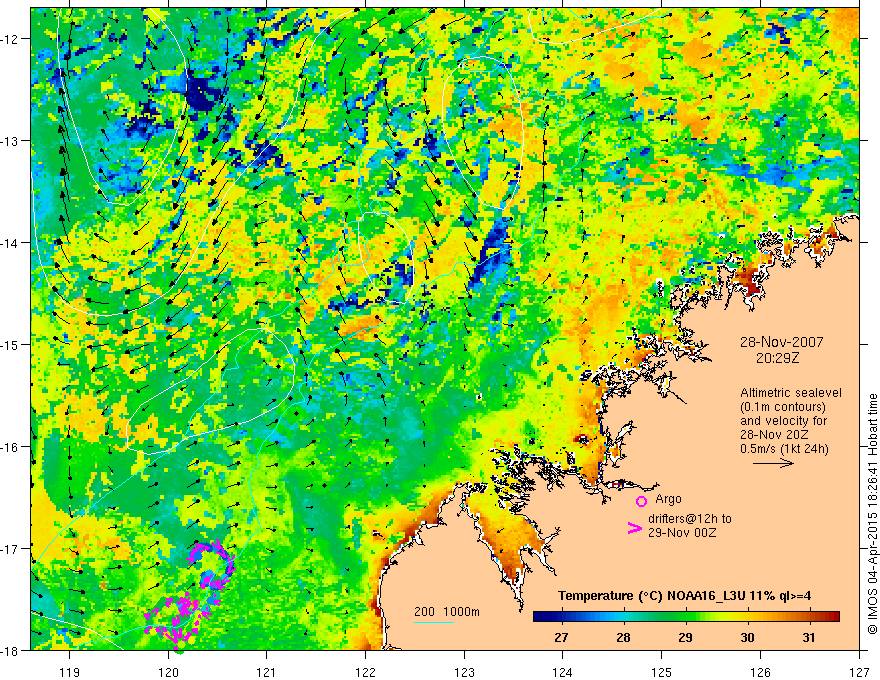Click the longitude axis label 126
Viewport: 880px width, 680px height.
[760, 672]
